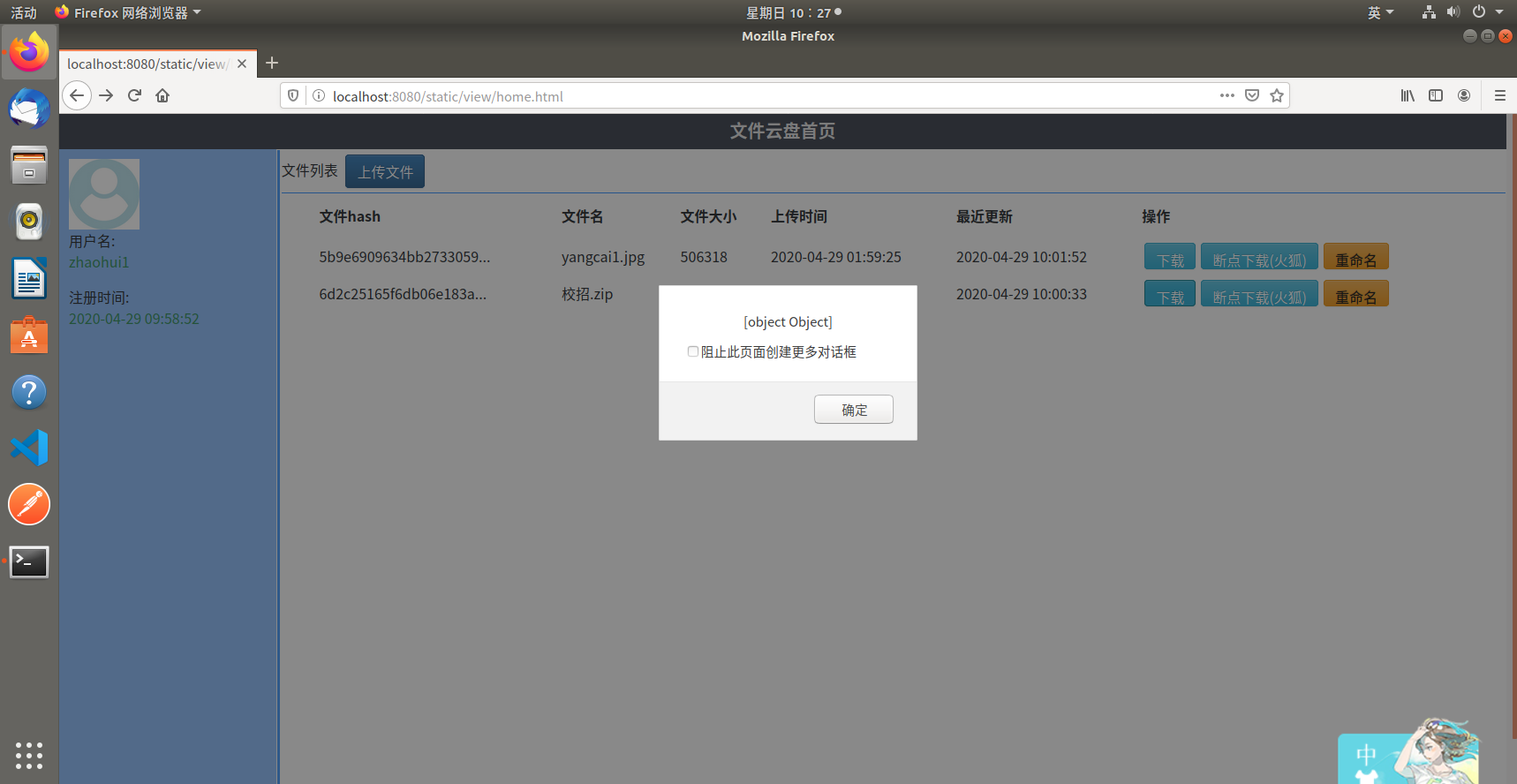The height and width of the screenshot is (784, 1517).
Task: Open the Firefox hamburger menu
Action: point(1499,95)
